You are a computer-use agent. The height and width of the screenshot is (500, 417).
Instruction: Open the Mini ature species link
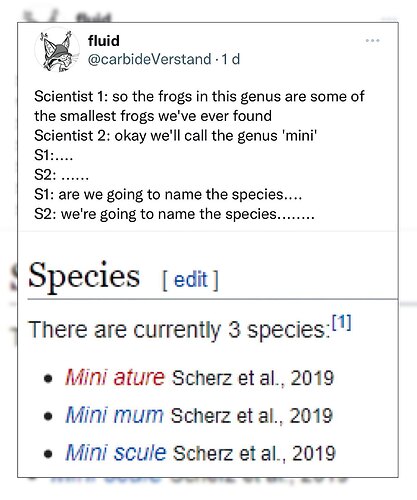coord(115,377)
